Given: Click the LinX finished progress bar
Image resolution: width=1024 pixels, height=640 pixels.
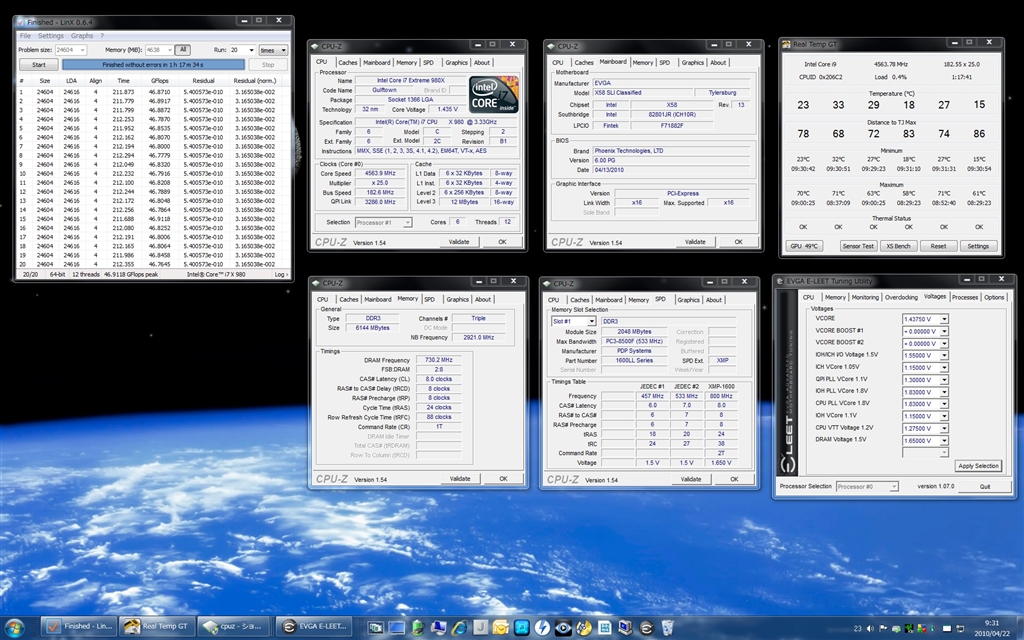Looking at the screenshot, I should pos(152,64).
